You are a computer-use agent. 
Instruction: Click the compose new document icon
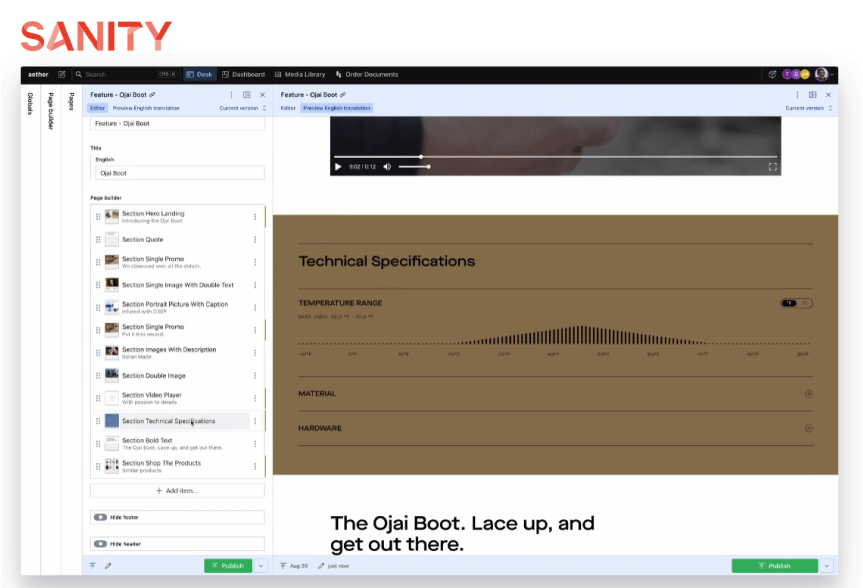coord(62,74)
